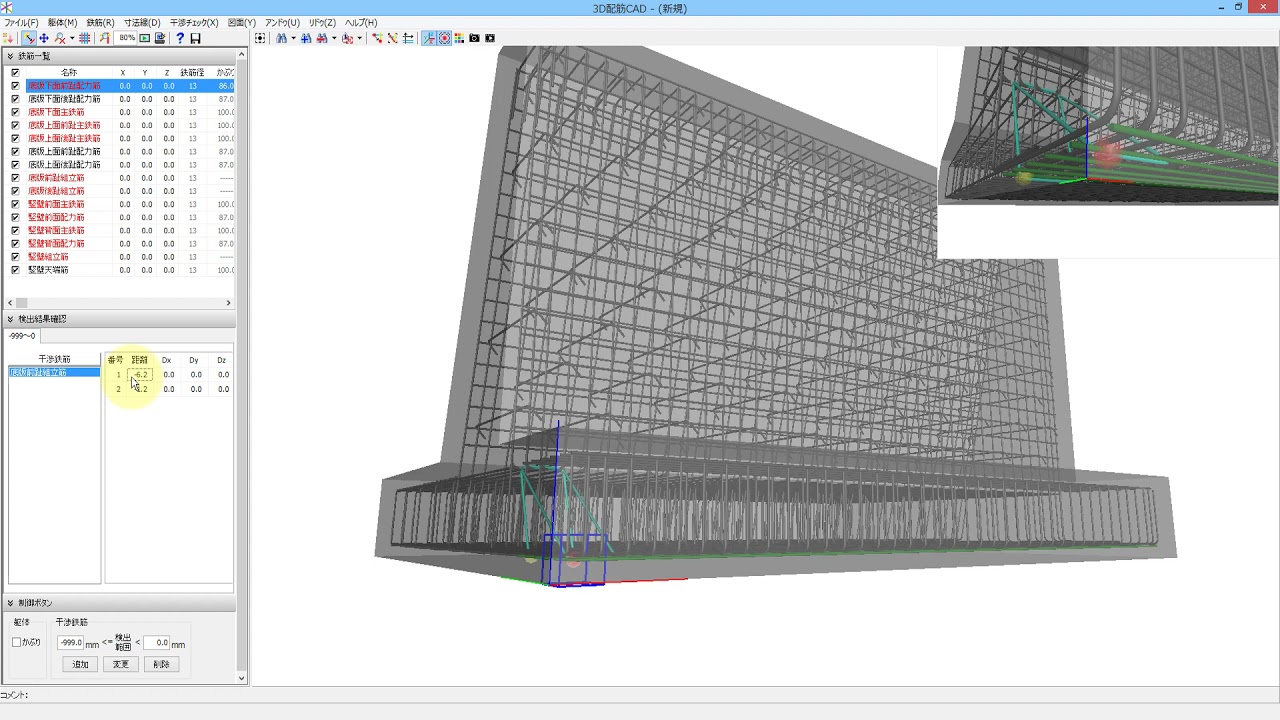Click the monitor export icon
This screenshot has height=720, width=1280.
click(x=160, y=38)
